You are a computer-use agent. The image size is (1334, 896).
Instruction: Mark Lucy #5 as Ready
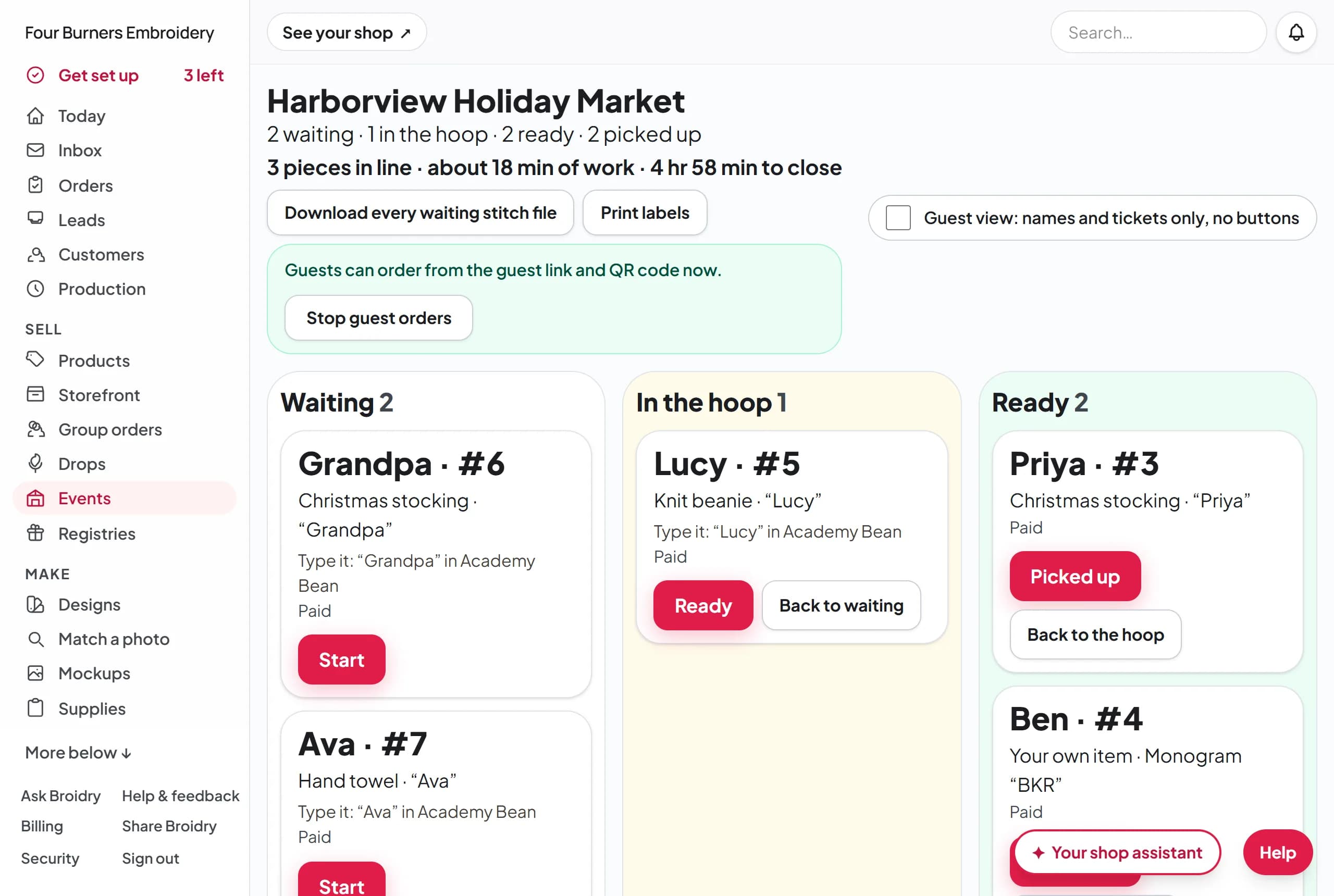pyautogui.click(x=703, y=605)
